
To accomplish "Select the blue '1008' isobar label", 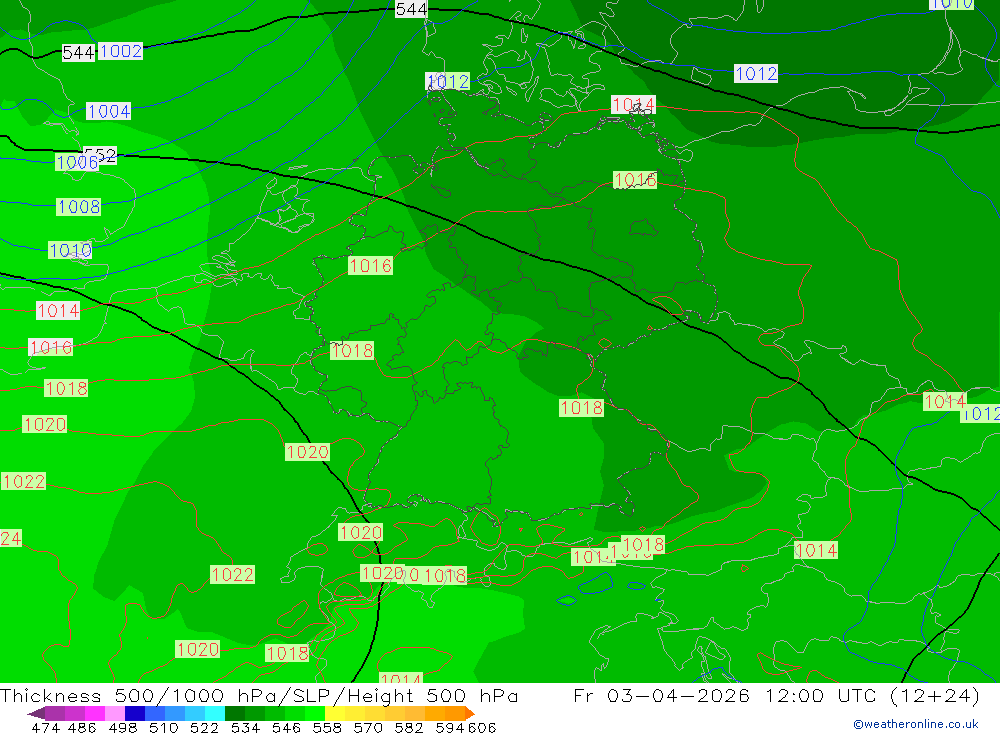I will (x=78, y=207).
